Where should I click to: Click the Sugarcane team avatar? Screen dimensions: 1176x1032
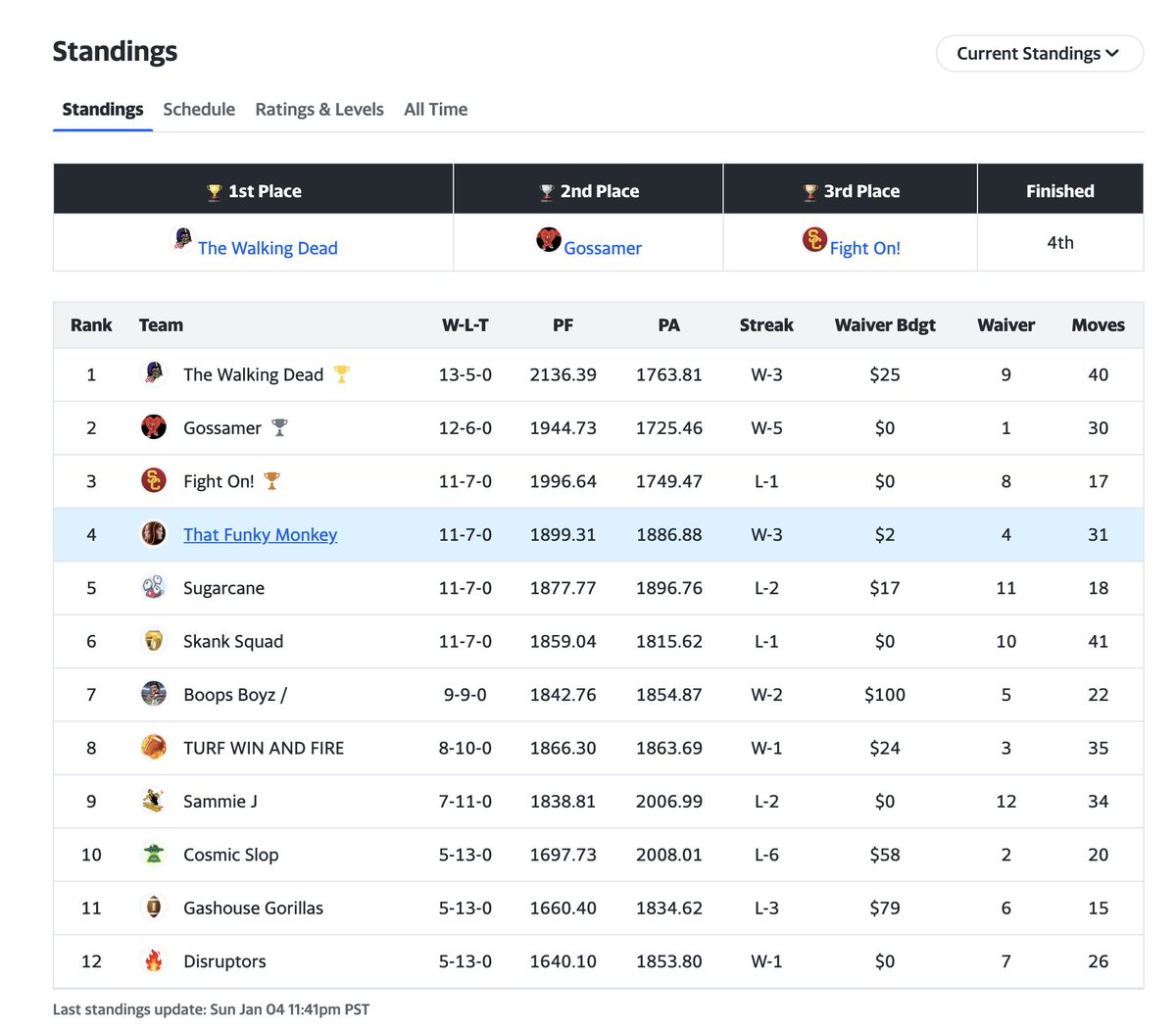(154, 587)
